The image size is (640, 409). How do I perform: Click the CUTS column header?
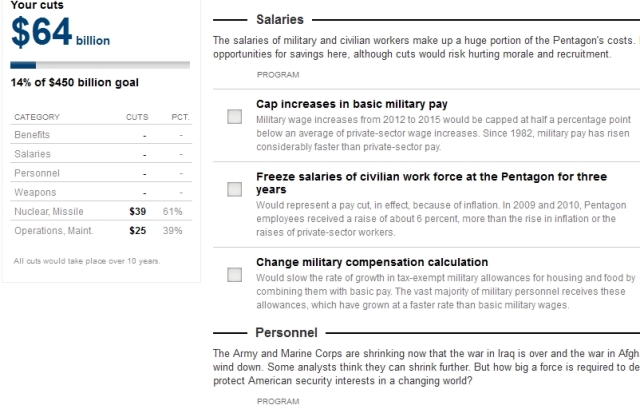(x=137, y=117)
